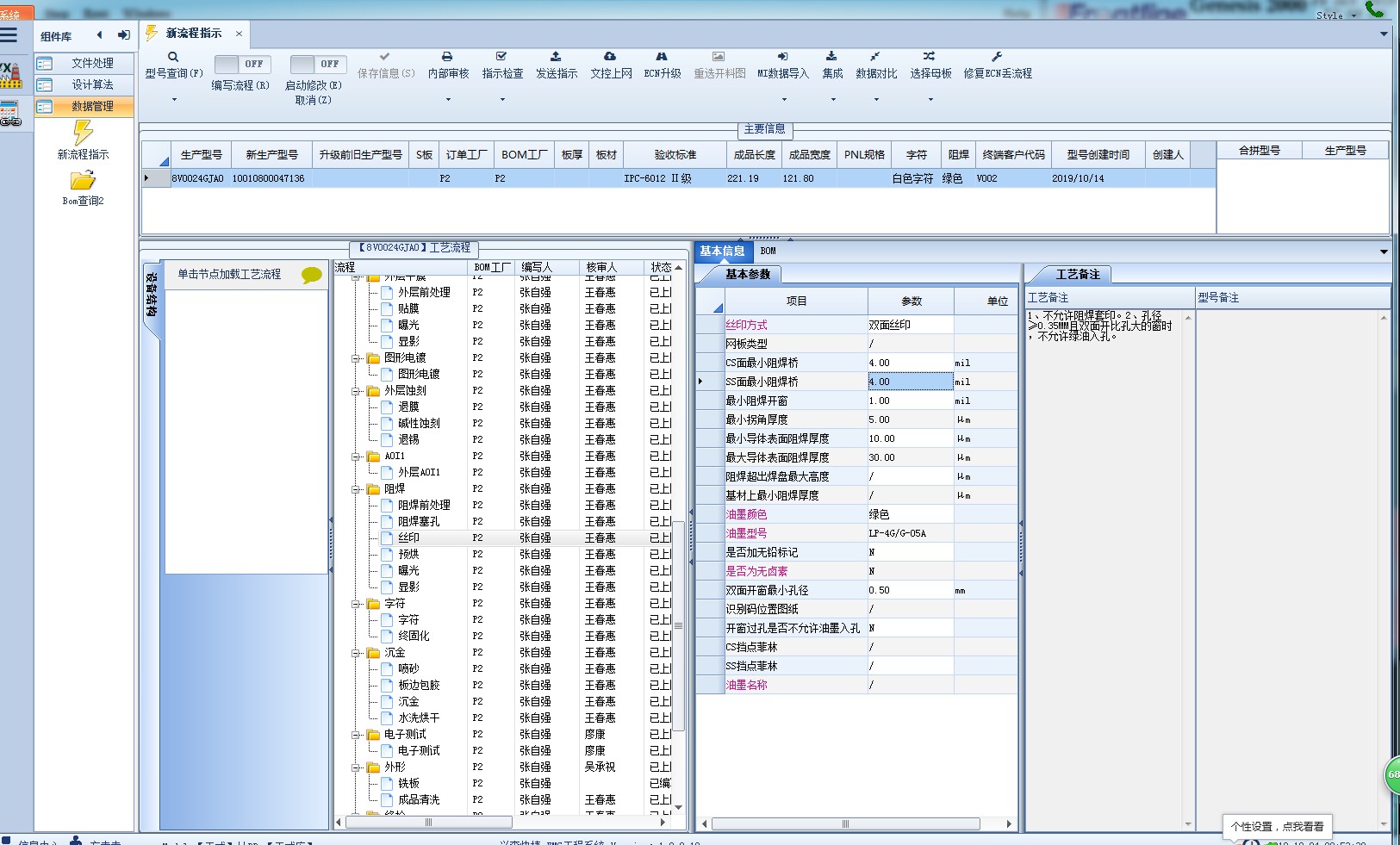Select 碱性蚀刻 process in tree
Image resolution: width=1400 pixels, height=845 pixels.
click(x=419, y=423)
